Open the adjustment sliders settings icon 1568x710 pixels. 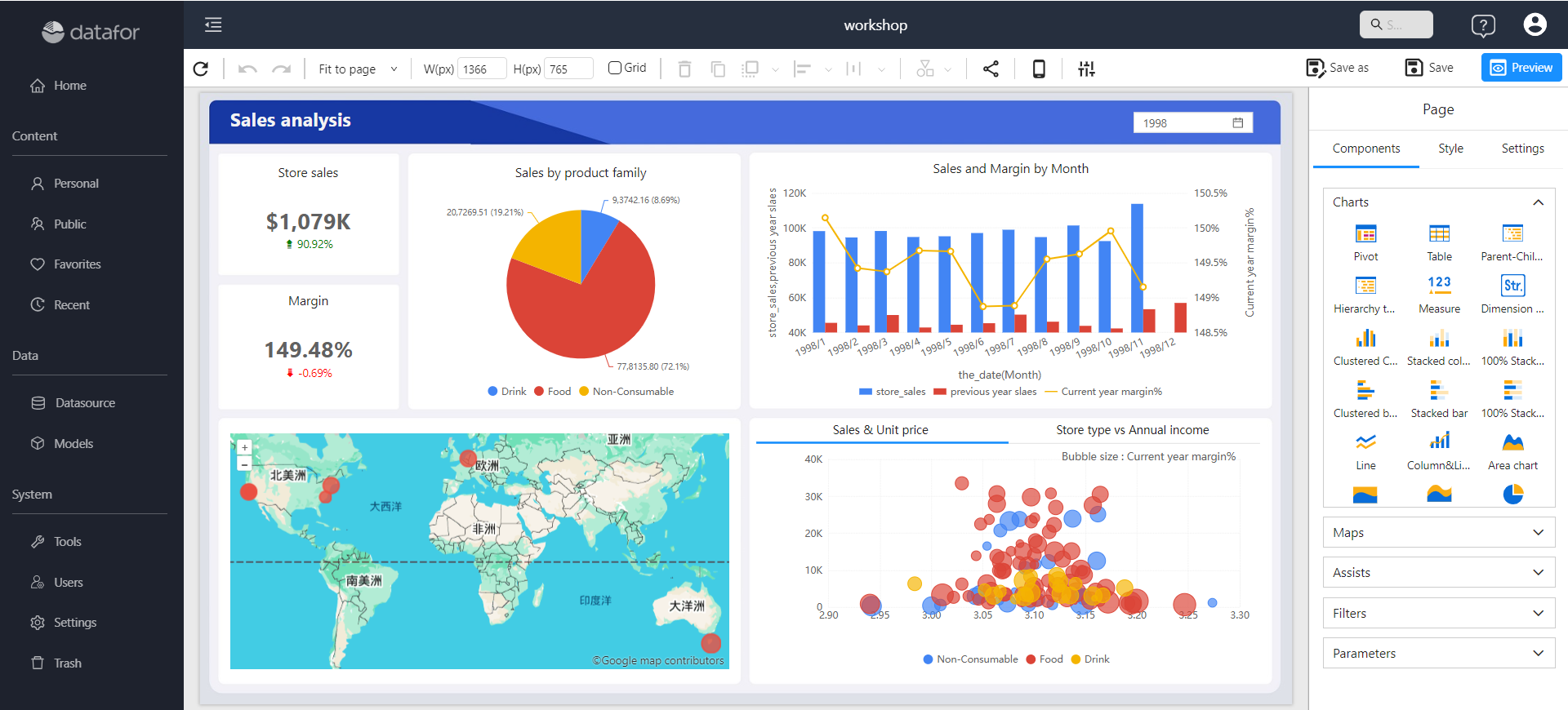pos(1086,69)
